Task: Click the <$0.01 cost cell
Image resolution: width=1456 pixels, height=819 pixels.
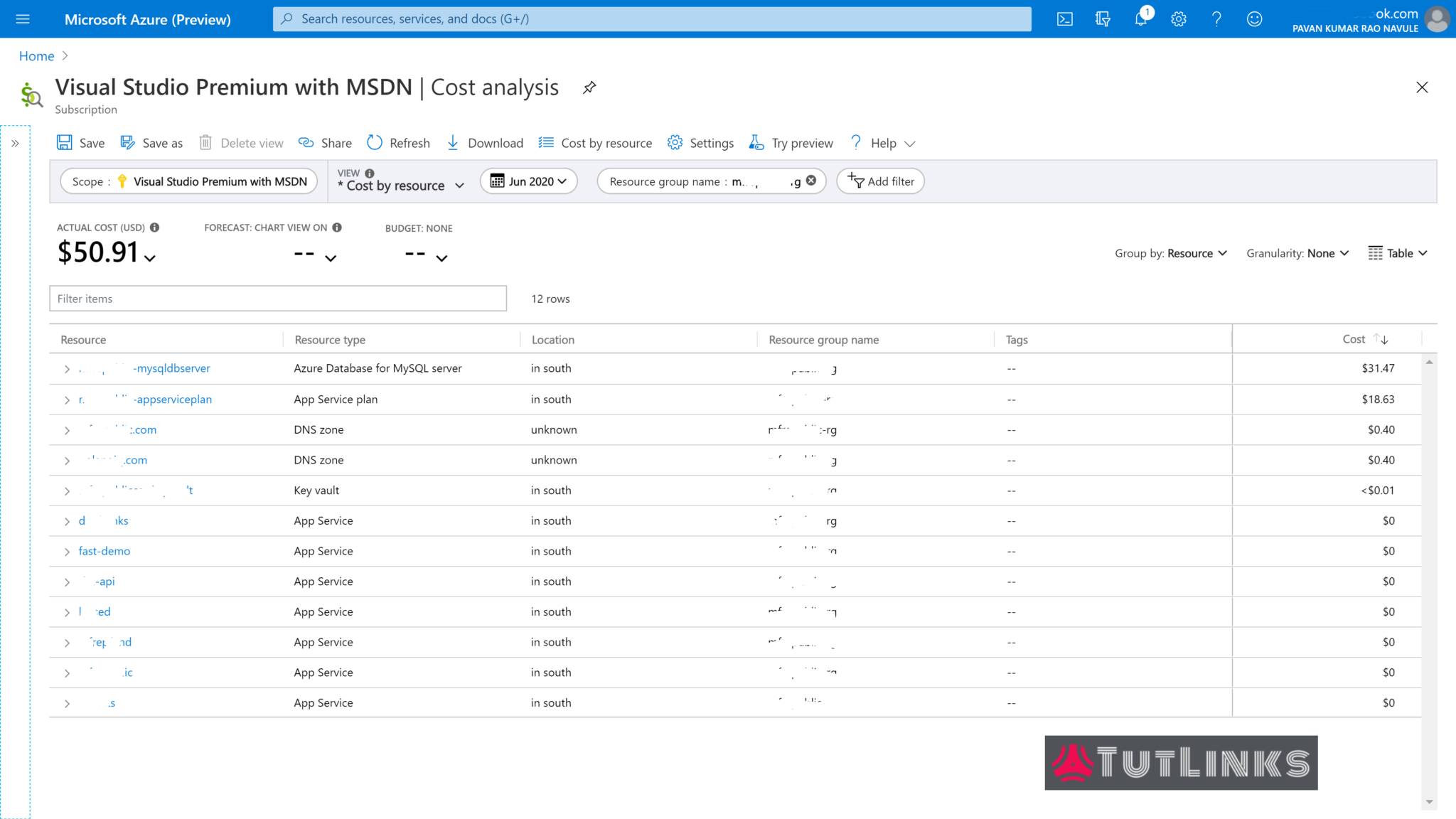Action: (x=1377, y=491)
